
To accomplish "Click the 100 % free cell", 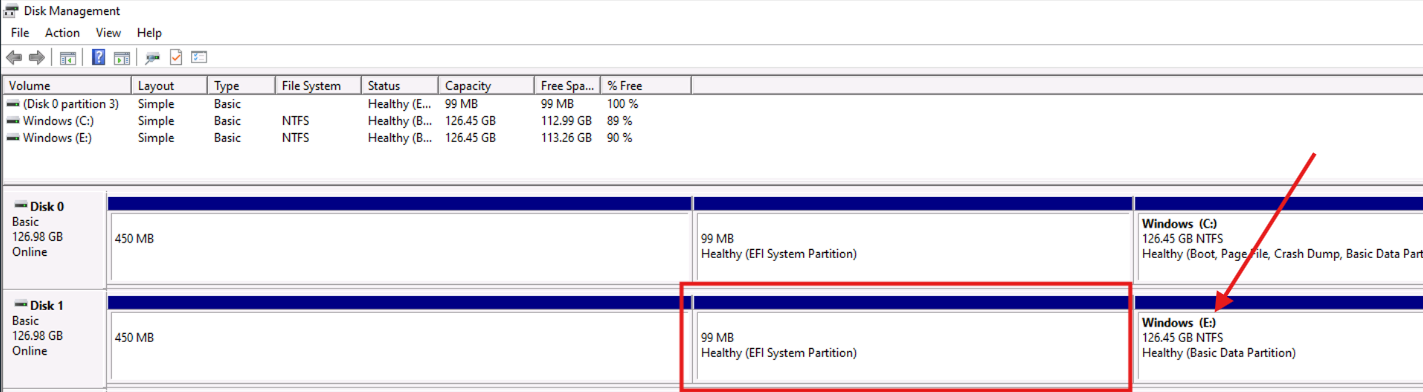I will pos(623,104).
